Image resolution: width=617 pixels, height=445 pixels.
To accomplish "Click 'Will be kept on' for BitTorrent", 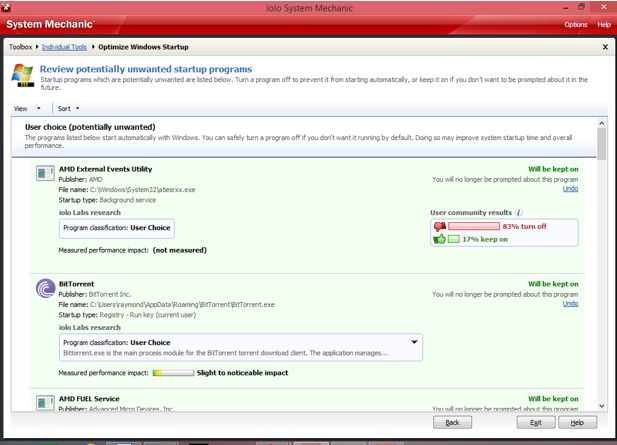I will (x=553, y=284).
